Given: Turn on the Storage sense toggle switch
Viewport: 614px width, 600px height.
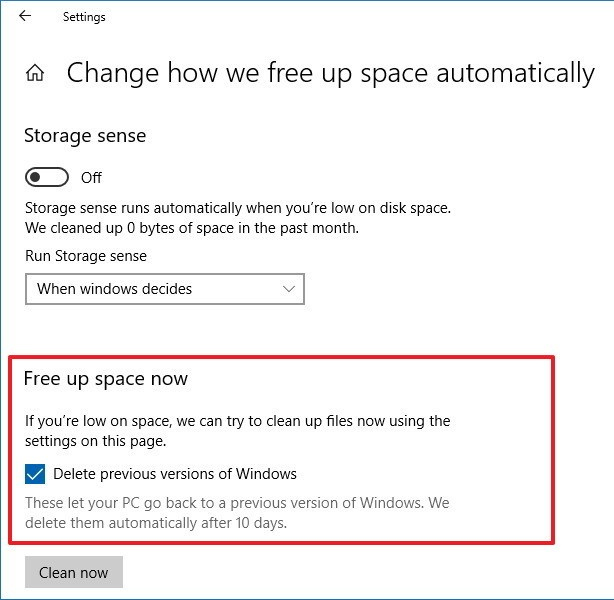Looking at the screenshot, I should (x=47, y=178).
